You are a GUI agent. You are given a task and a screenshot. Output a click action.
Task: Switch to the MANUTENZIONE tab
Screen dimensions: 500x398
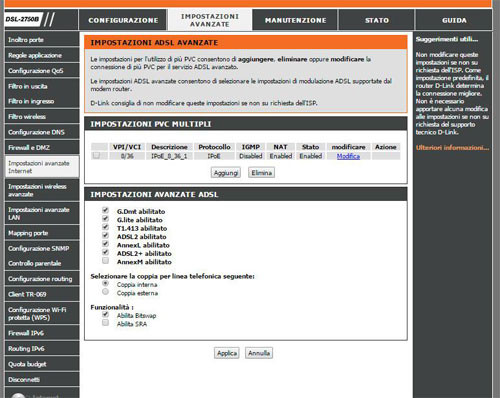[x=295, y=20]
